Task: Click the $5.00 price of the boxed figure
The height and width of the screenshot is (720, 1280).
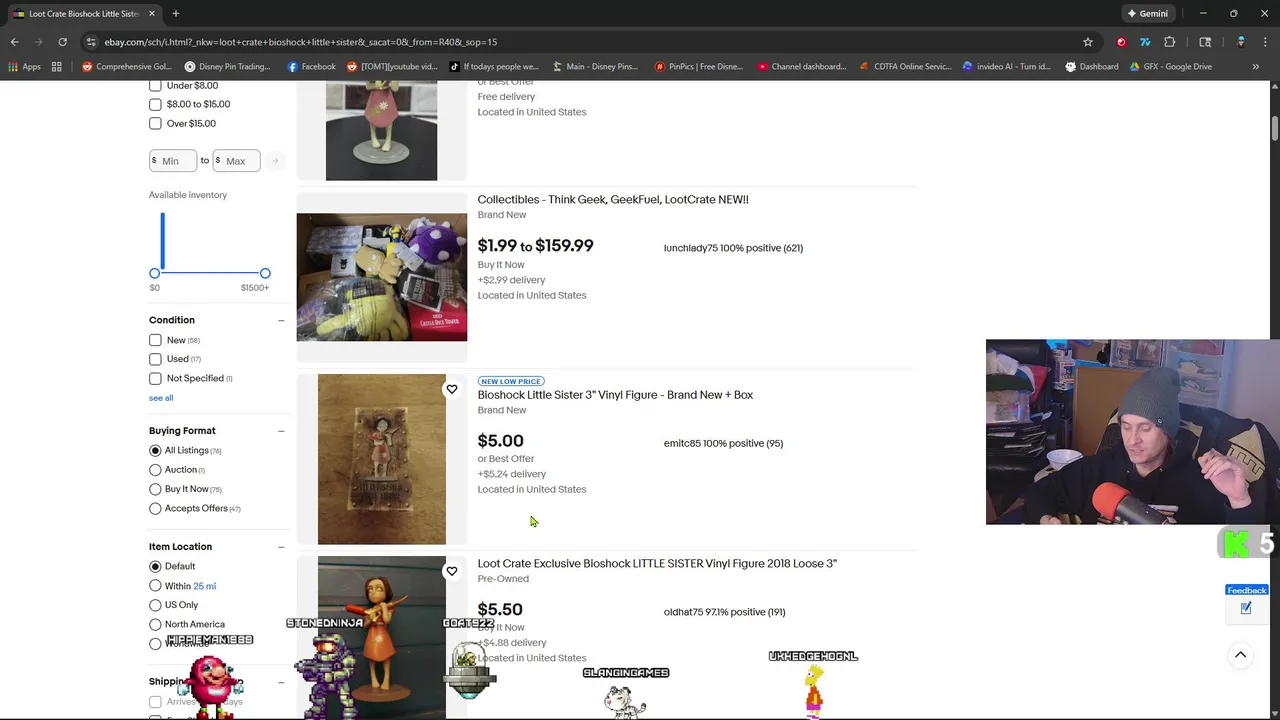Action: click(x=500, y=441)
